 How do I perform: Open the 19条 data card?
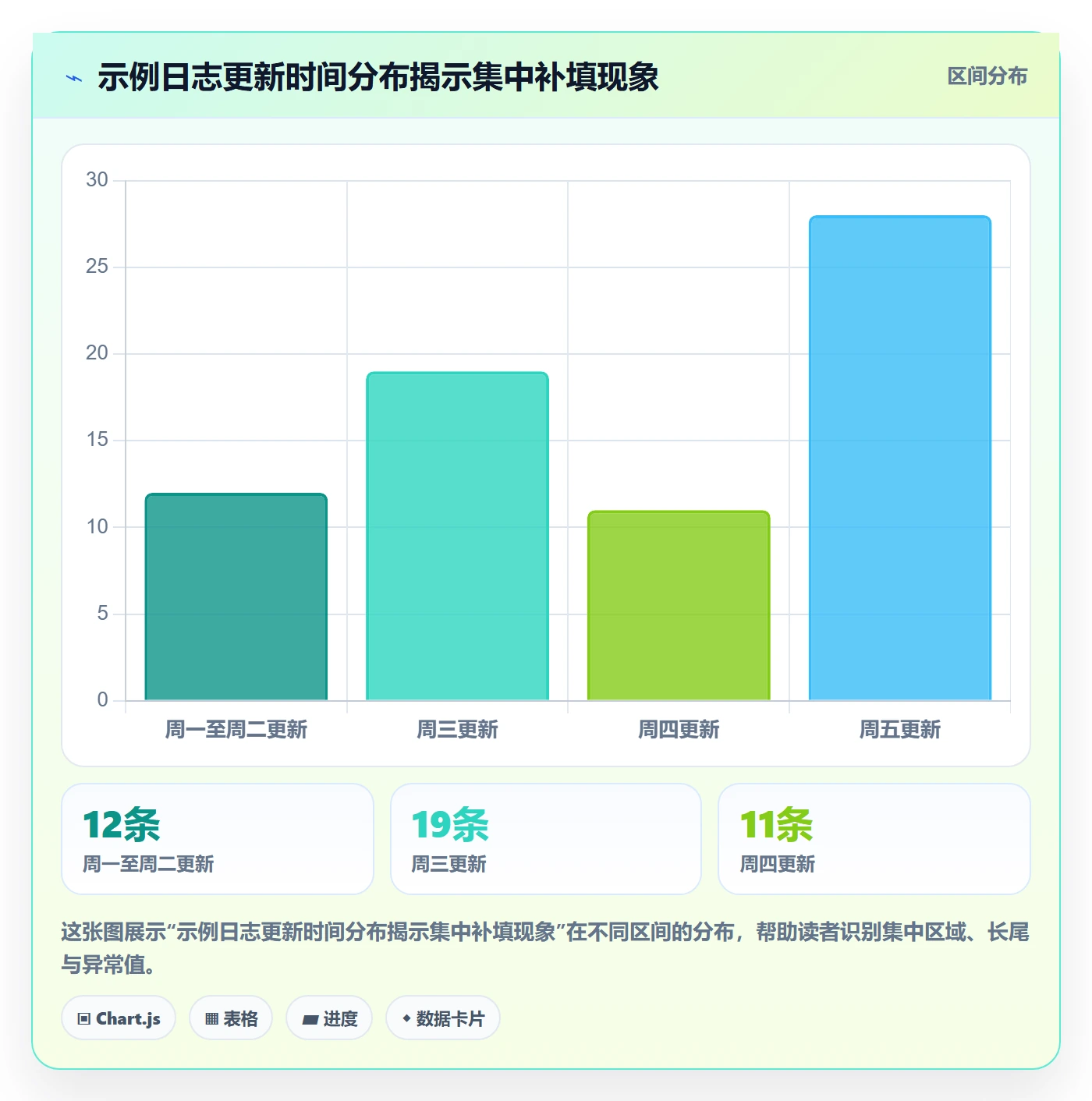[546, 839]
